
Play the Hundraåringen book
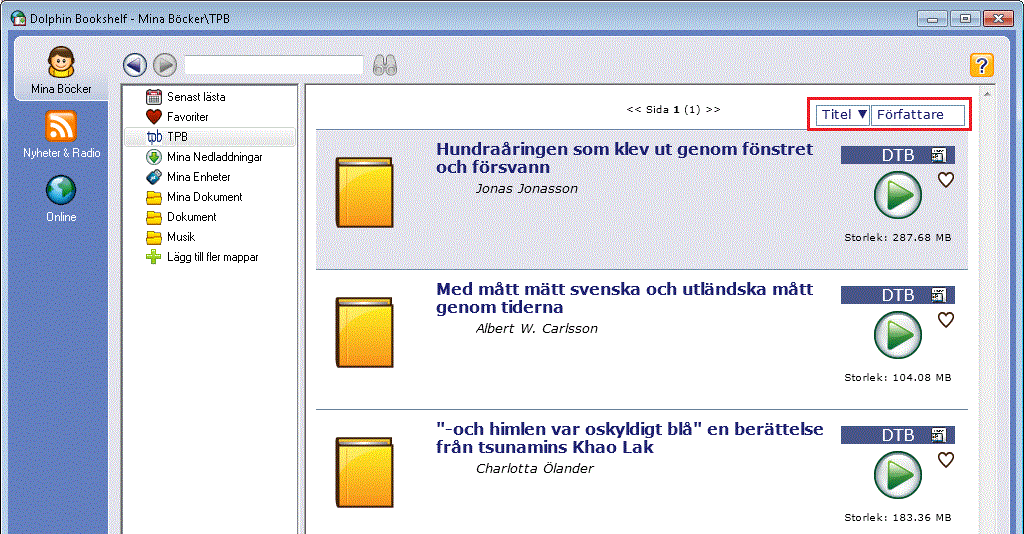point(898,195)
